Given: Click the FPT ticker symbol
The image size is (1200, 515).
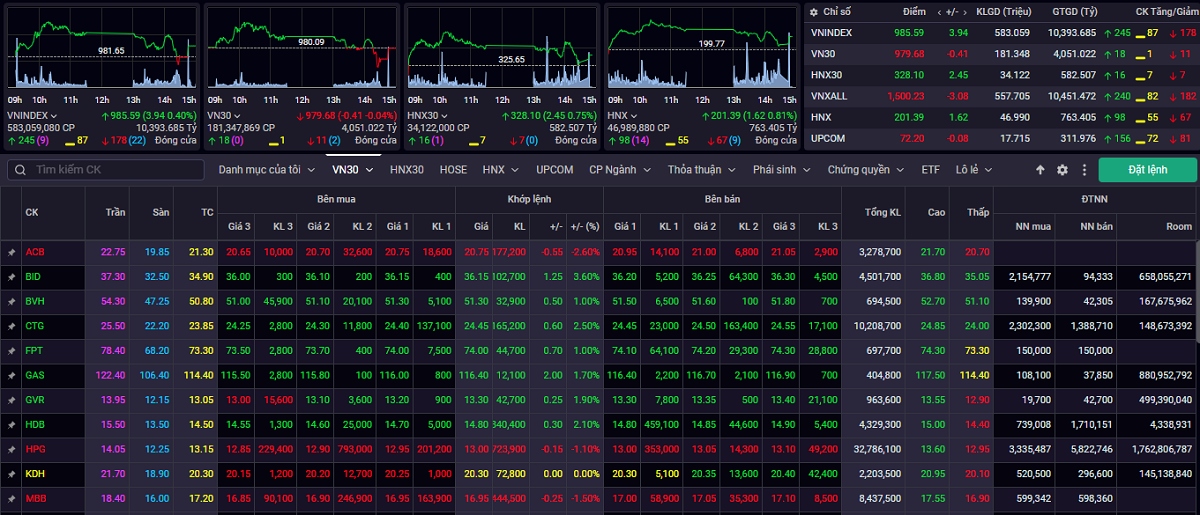Looking at the screenshot, I should pyautogui.click(x=35, y=350).
